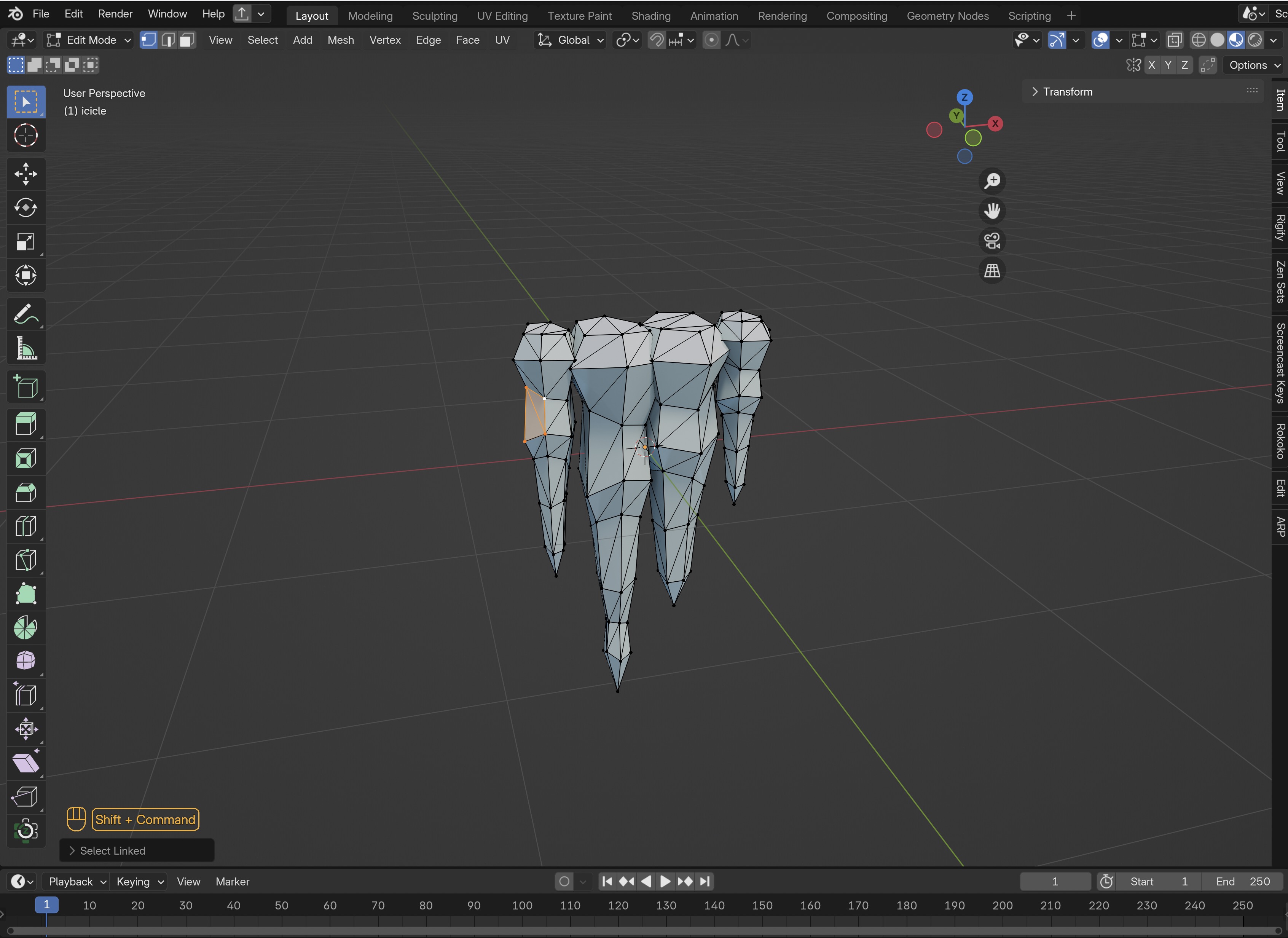Open the Mesh menu

click(340, 40)
